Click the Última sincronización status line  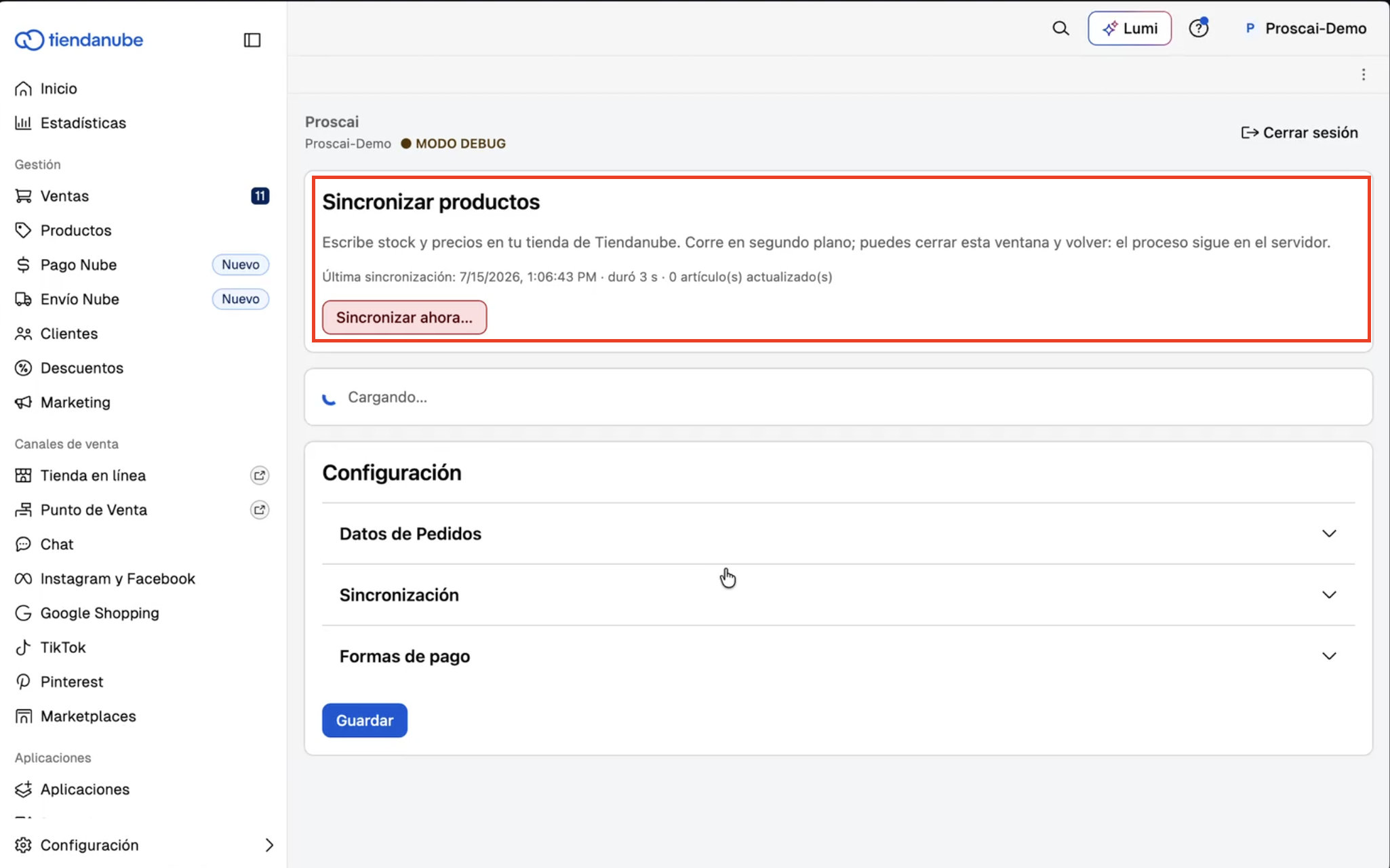pos(577,277)
